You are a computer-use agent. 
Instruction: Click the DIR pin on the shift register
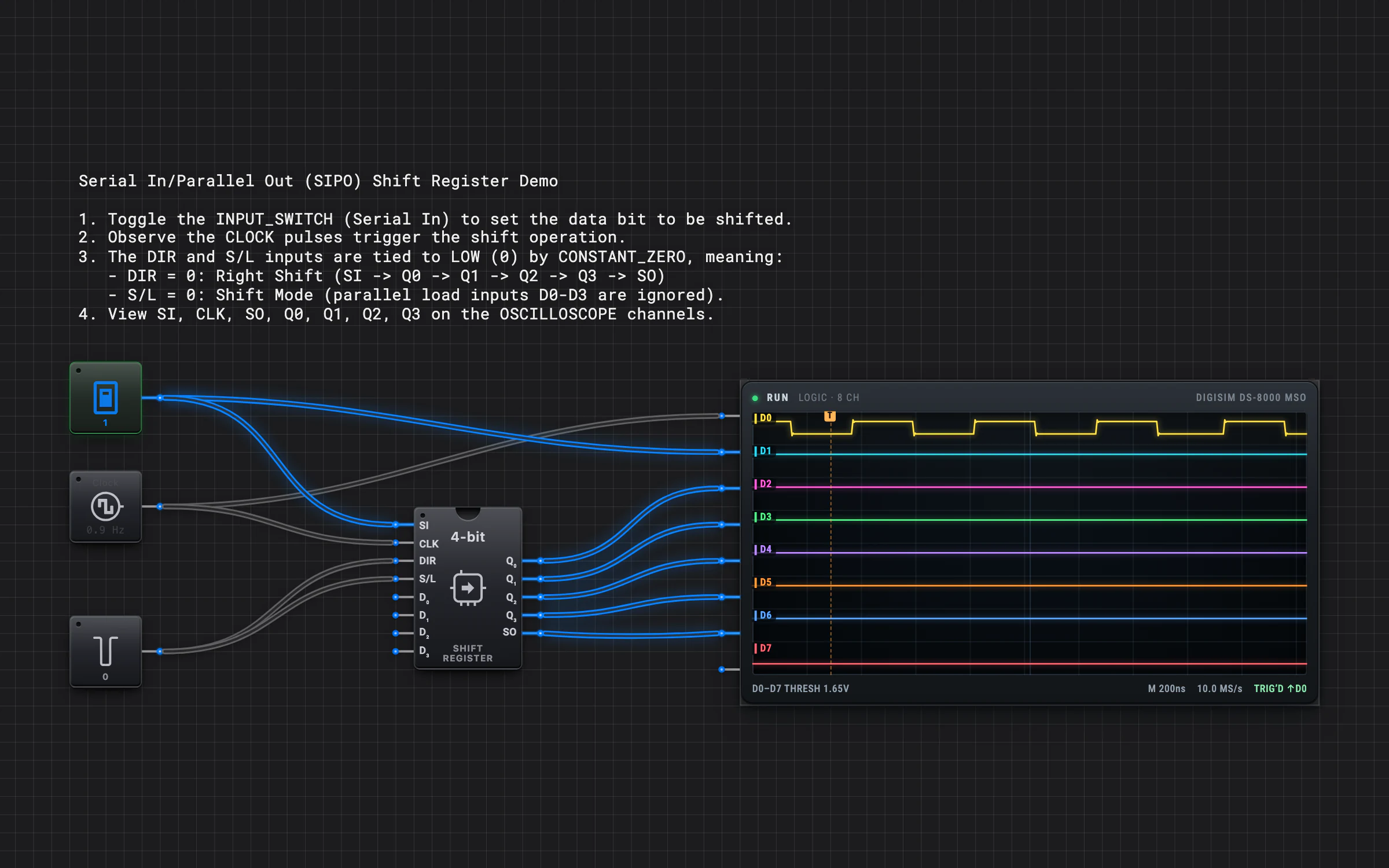[396, 561]
